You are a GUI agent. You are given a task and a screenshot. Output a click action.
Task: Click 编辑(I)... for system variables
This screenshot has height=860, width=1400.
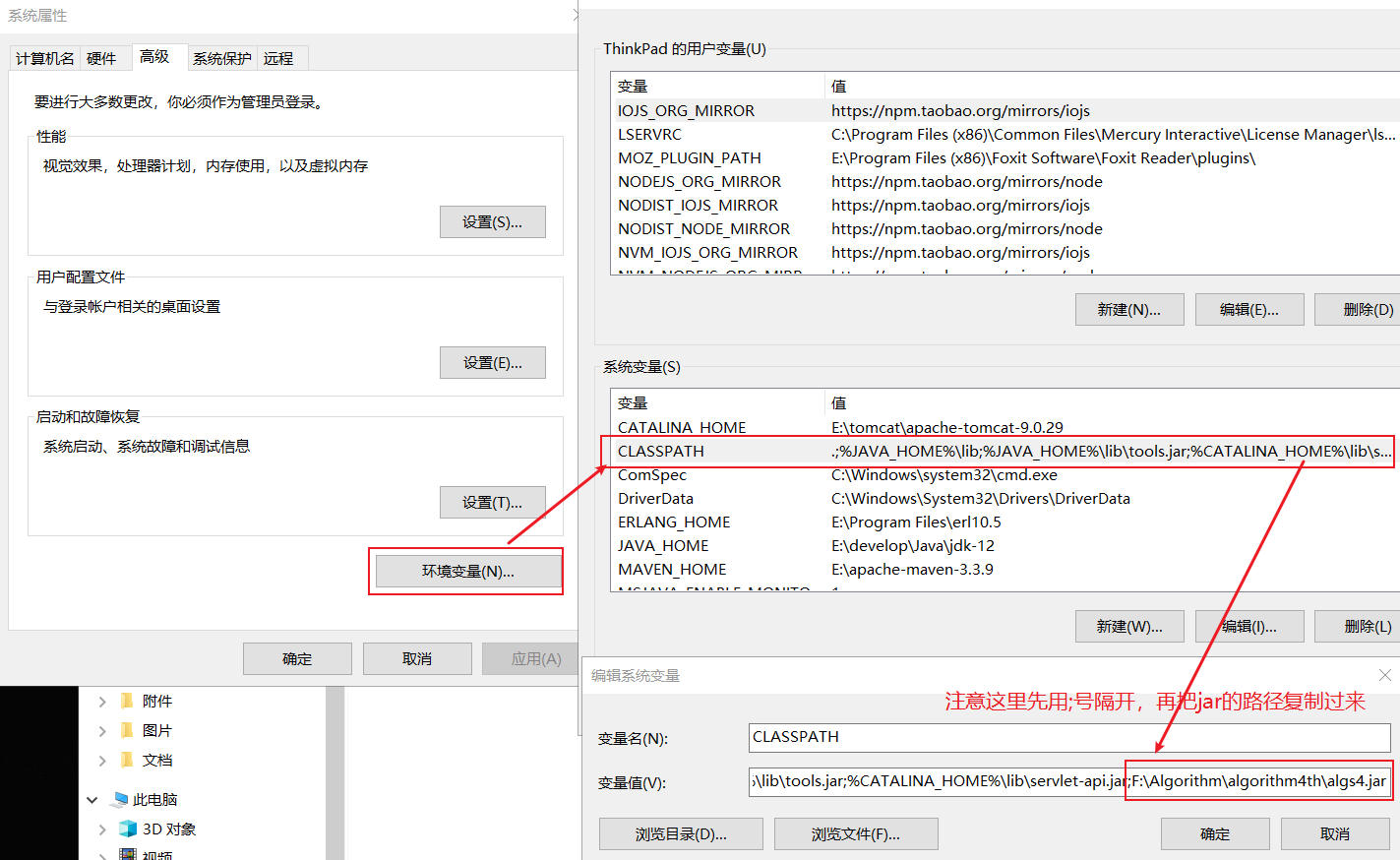click(1249, 626)
